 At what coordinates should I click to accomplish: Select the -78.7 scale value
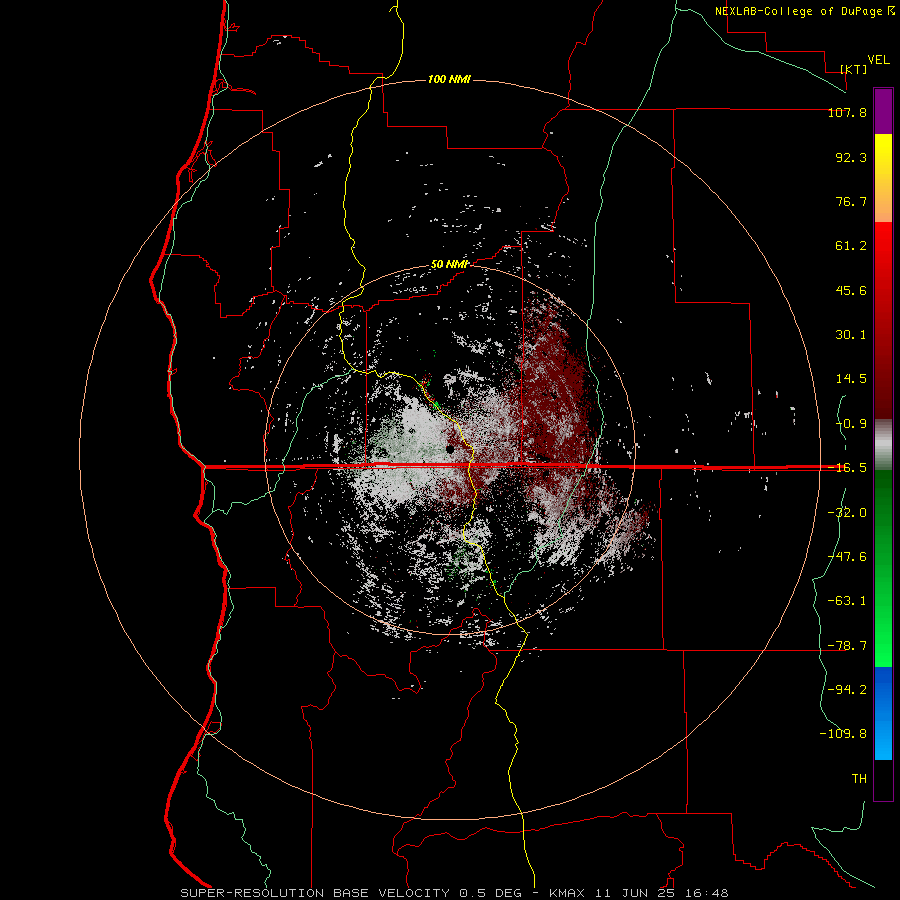click(x=847, y=646)
